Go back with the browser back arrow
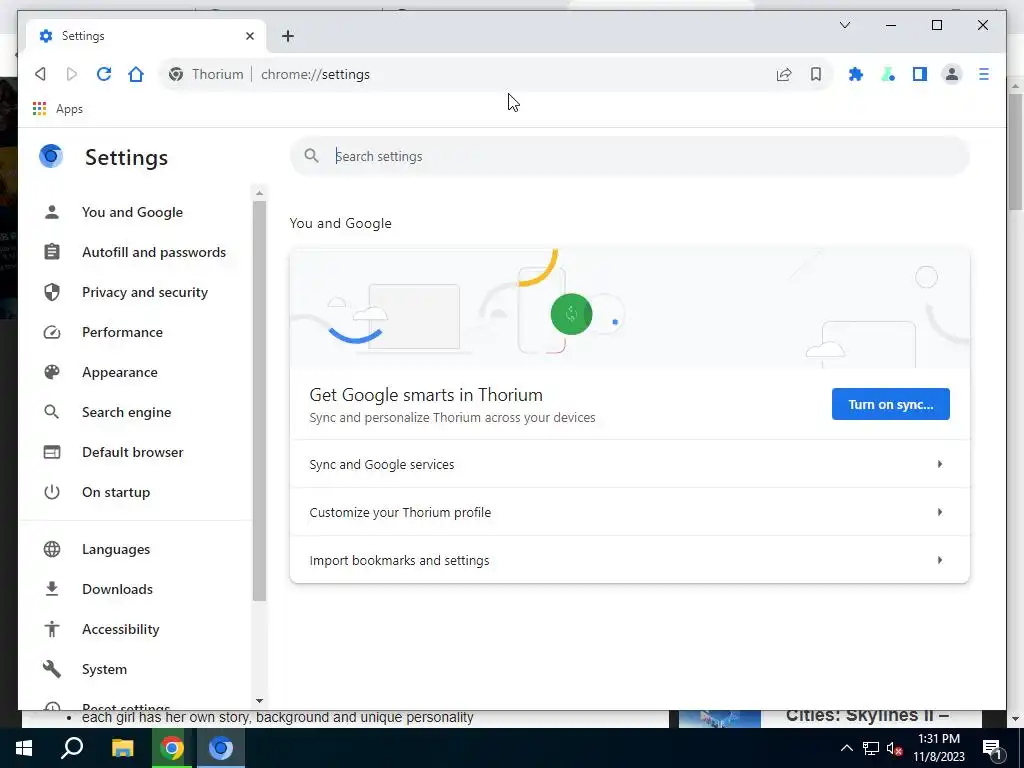1024x768 pixels. pos(40,74)
